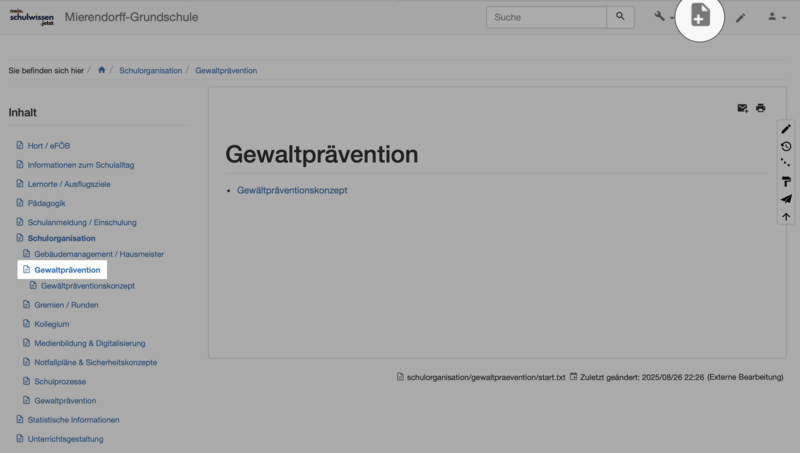The width and height of the screenshot is (800, 453).
Task: Click Schulorganisation in the breadcrumb
Action: click(x=150, y=71)
